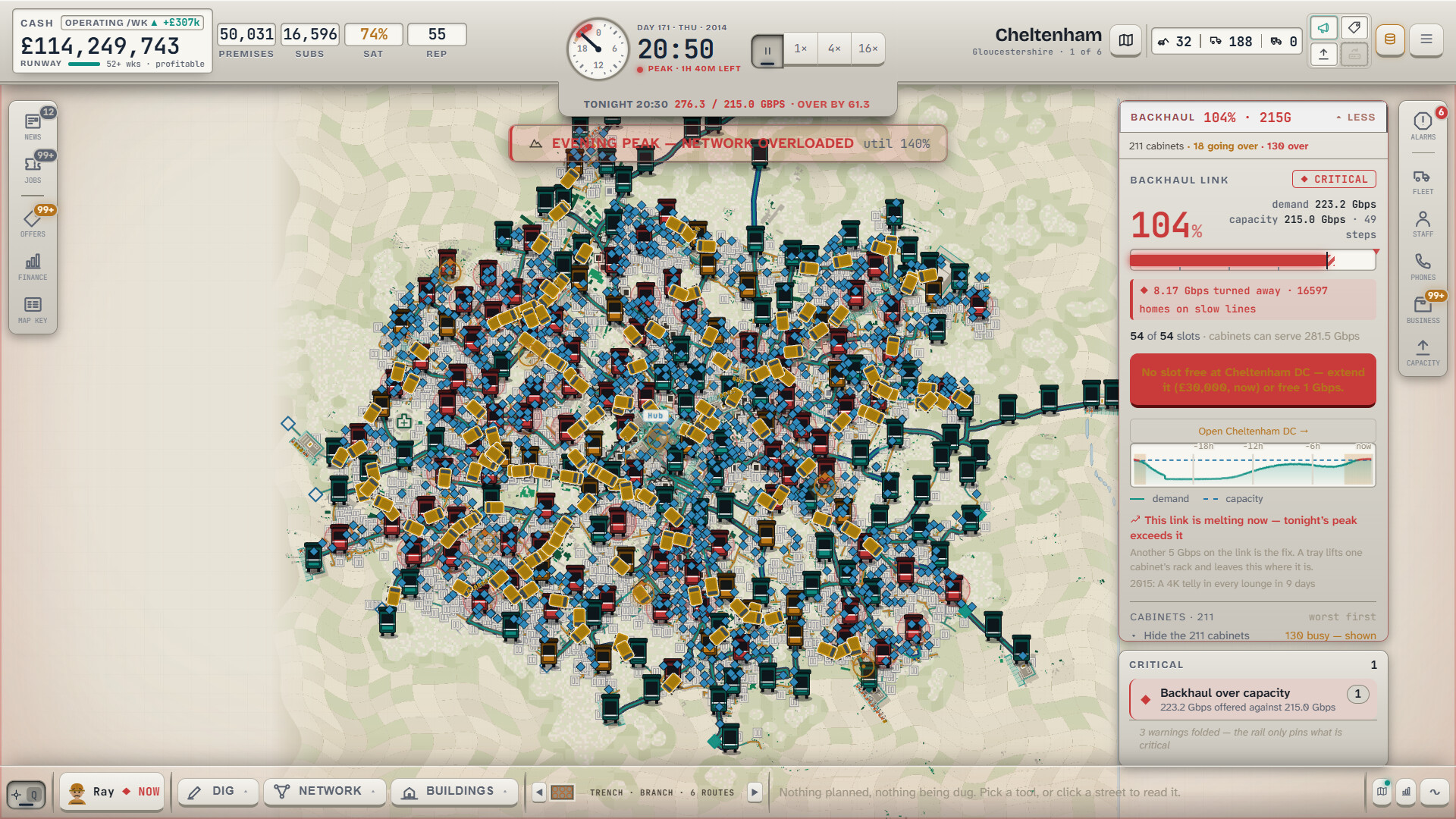Click the 55 Rep stat

pyautogui.click(x=437, y=41)
